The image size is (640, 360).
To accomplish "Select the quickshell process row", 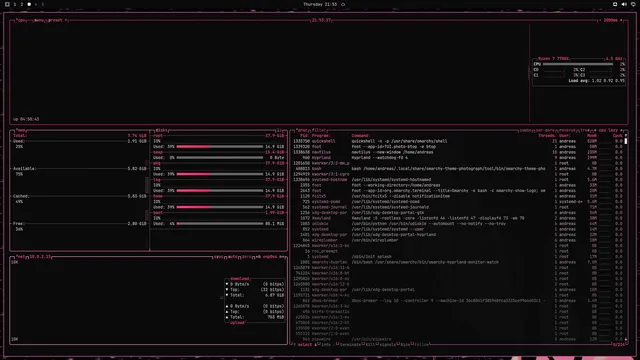I will 458,141.
